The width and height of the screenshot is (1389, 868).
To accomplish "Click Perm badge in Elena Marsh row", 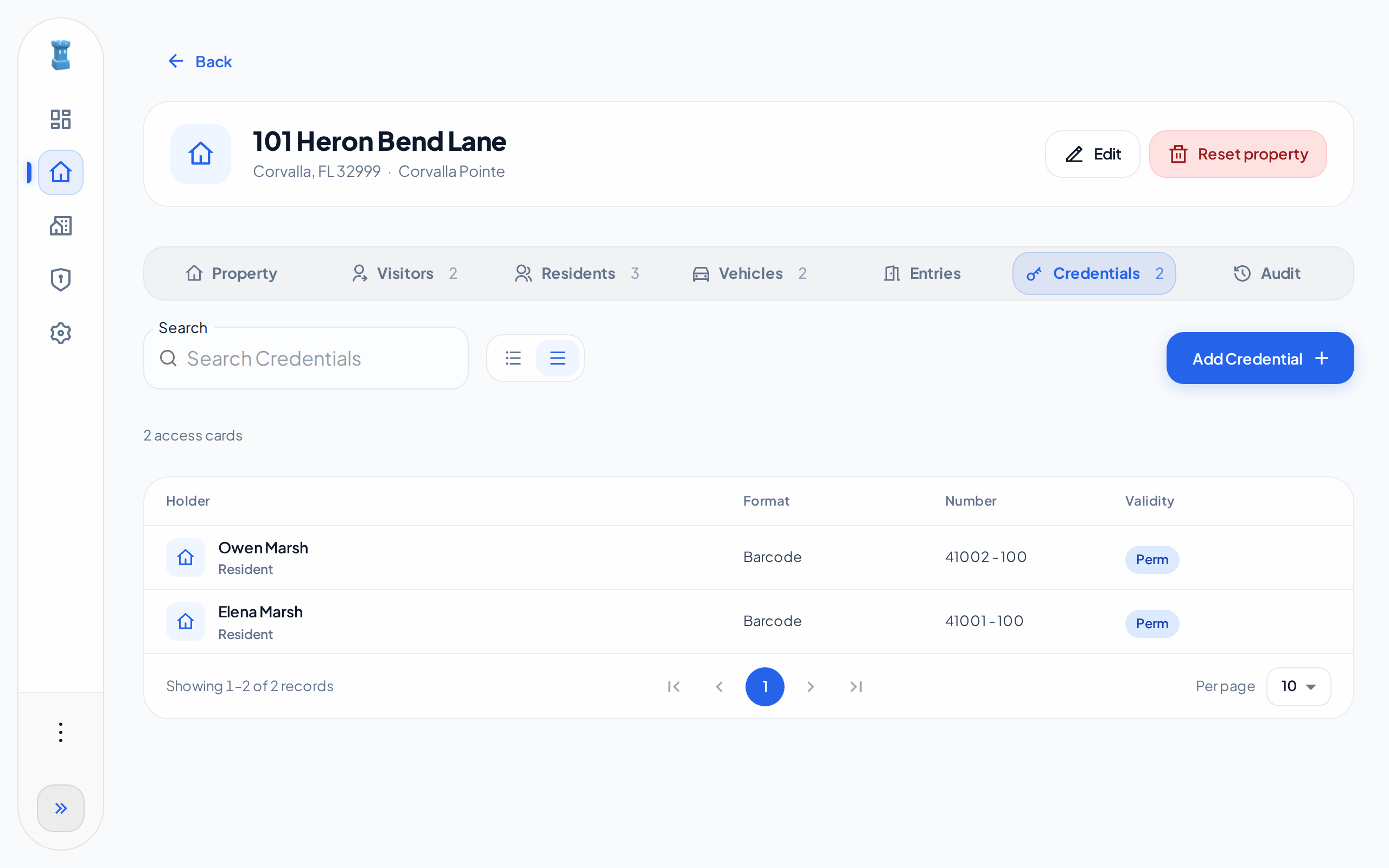I will click(1152, 623).
